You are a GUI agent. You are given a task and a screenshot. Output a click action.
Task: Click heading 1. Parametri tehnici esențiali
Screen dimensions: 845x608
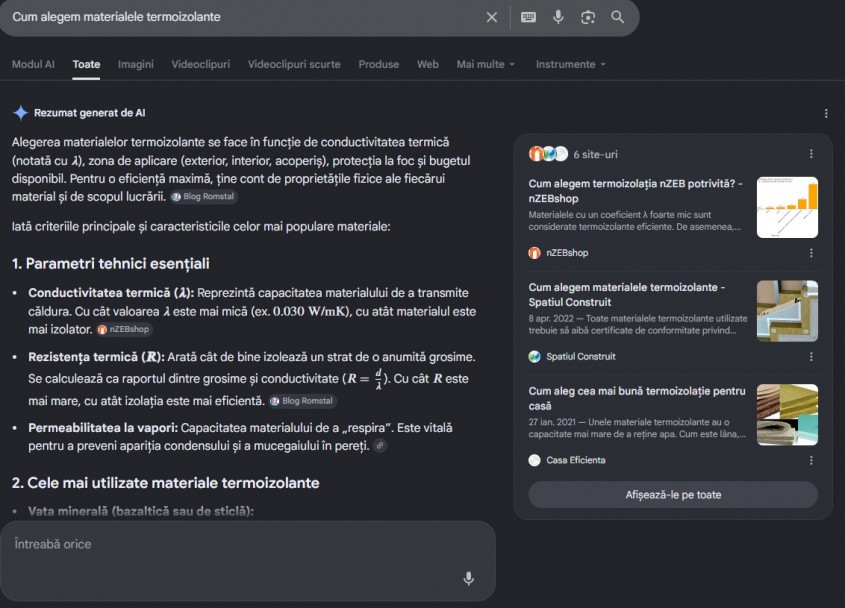(x=110, y=264)
